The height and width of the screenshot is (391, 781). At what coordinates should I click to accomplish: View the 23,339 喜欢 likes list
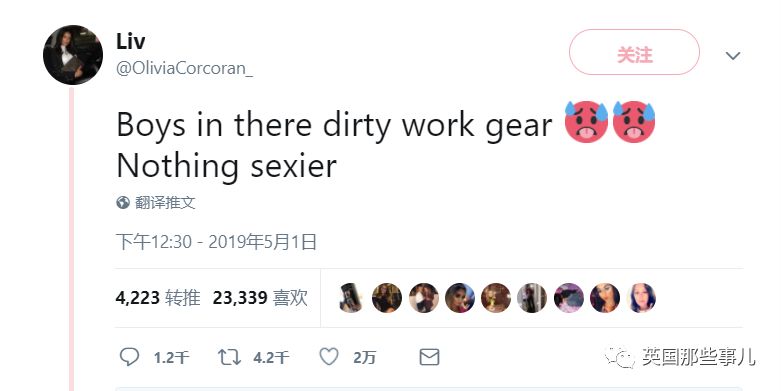click(260, 298)
